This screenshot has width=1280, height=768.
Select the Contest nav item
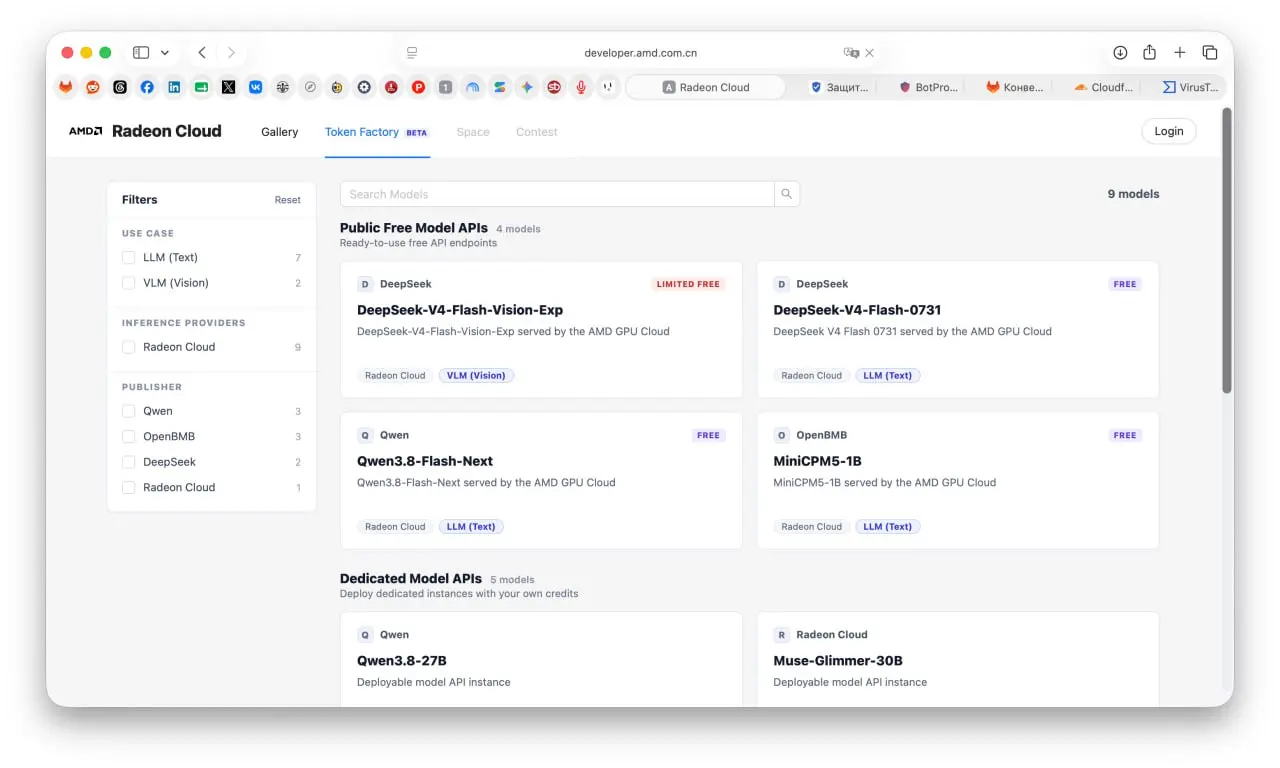[x=537, y=132]
